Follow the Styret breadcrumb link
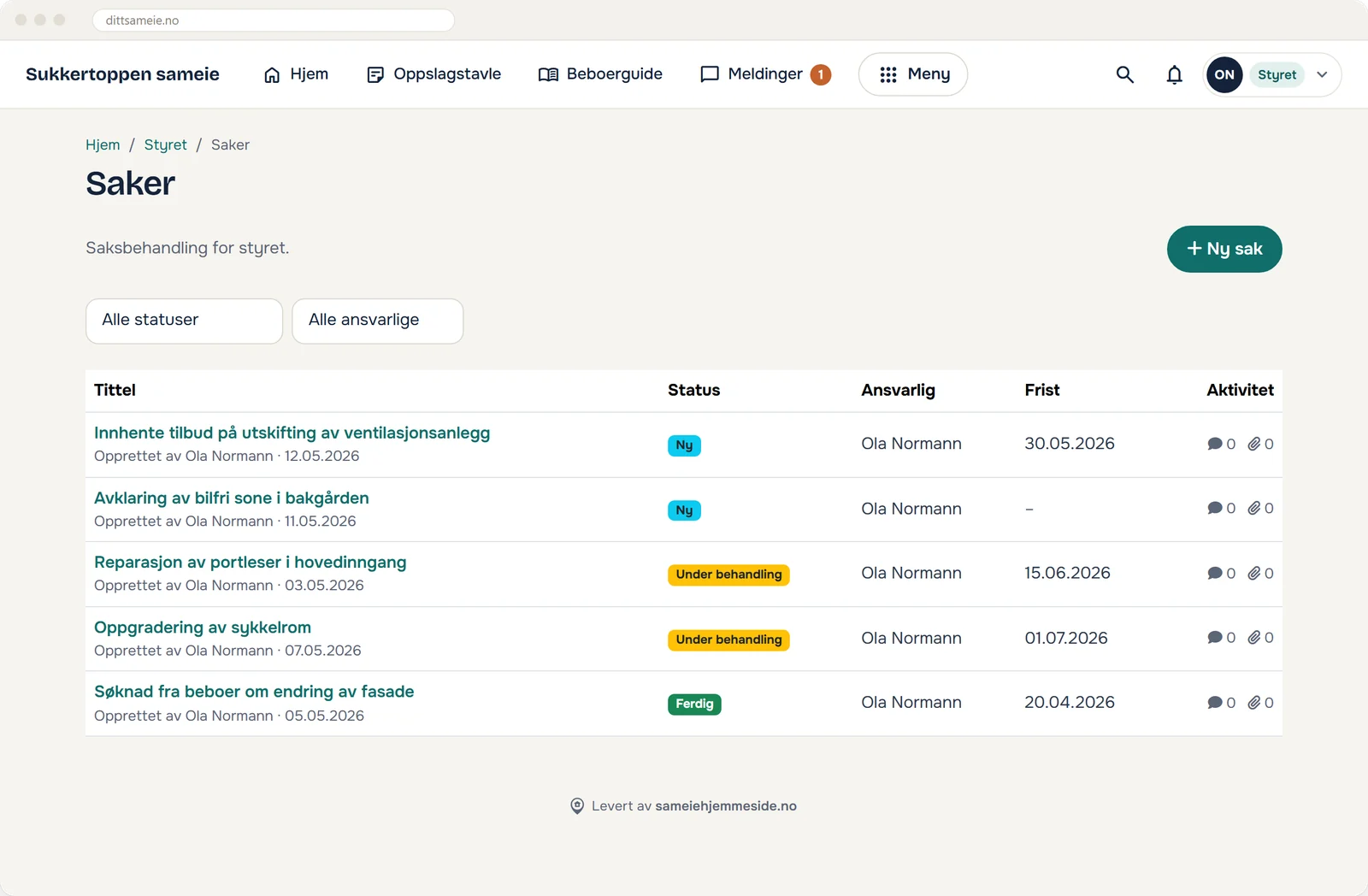This screenshot has height=896, width=1368. pos(165,144)
